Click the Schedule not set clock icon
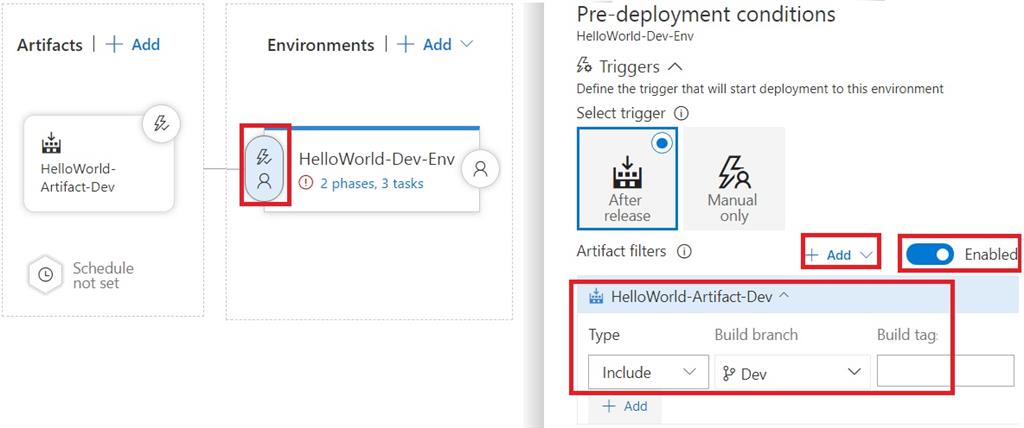1024x428 pixels. click(x=45, y=275)
